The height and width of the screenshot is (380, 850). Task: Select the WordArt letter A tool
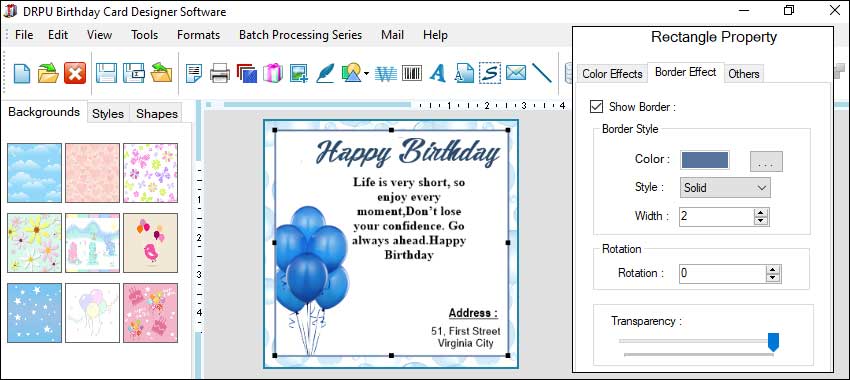[x=438, y=73]
